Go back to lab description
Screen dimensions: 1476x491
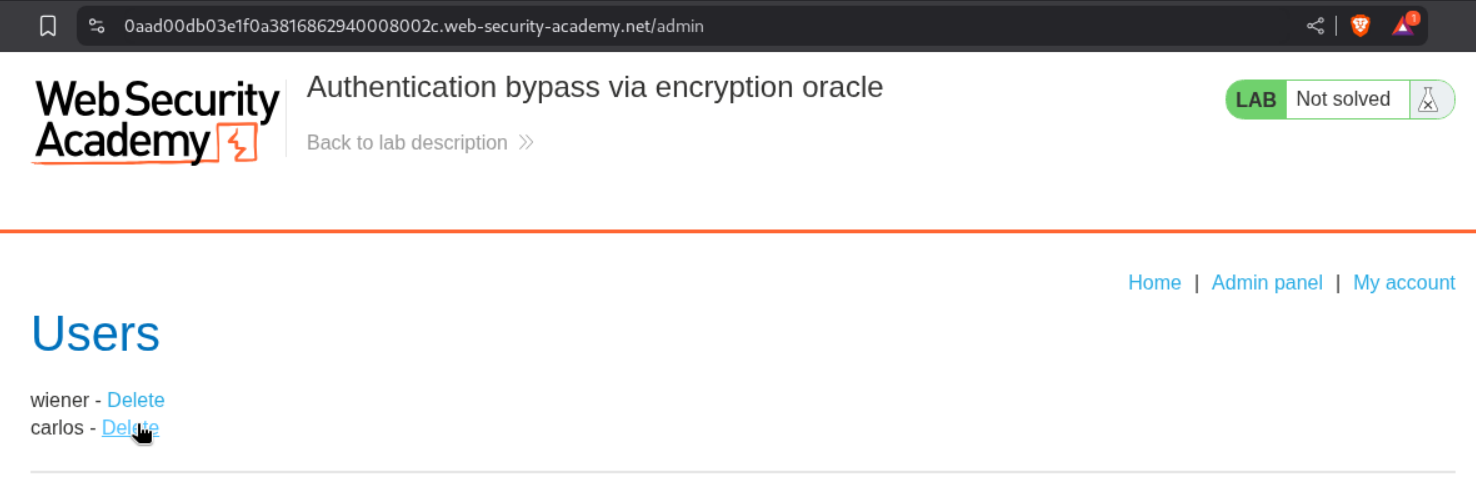click(407, 143)
